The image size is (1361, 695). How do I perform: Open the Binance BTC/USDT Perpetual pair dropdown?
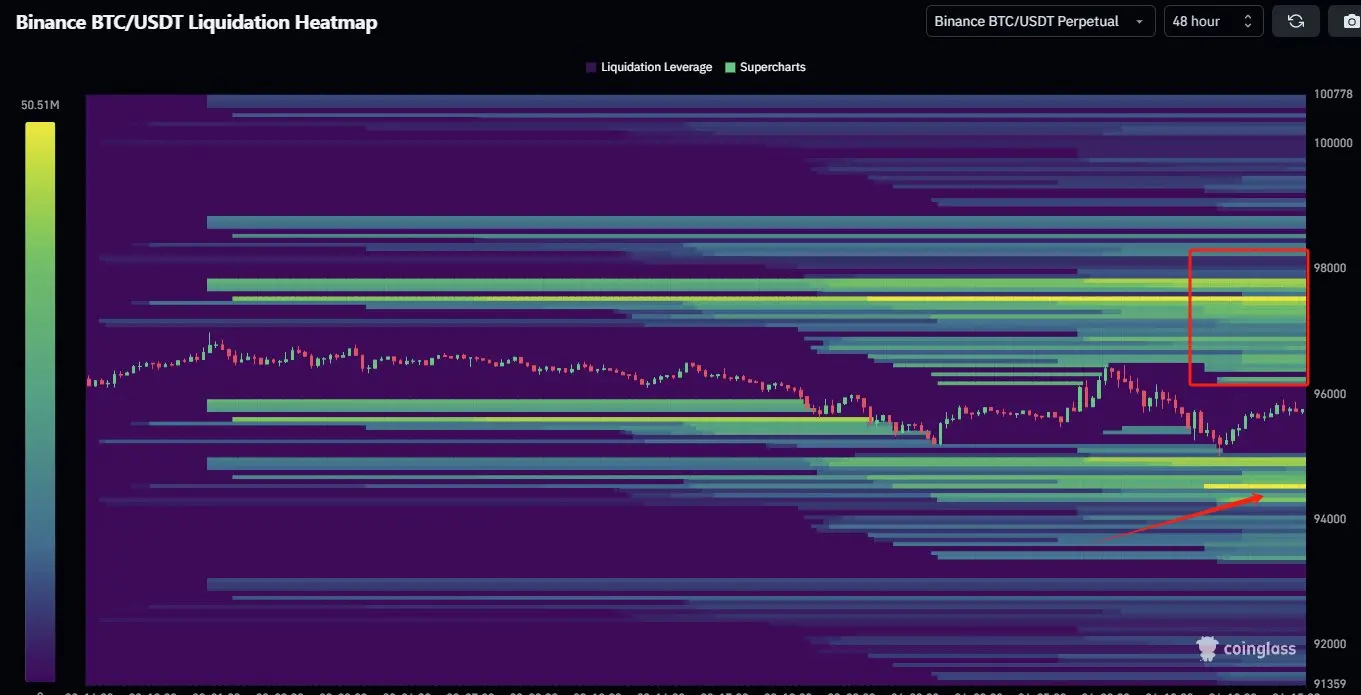click(1040, 21)
